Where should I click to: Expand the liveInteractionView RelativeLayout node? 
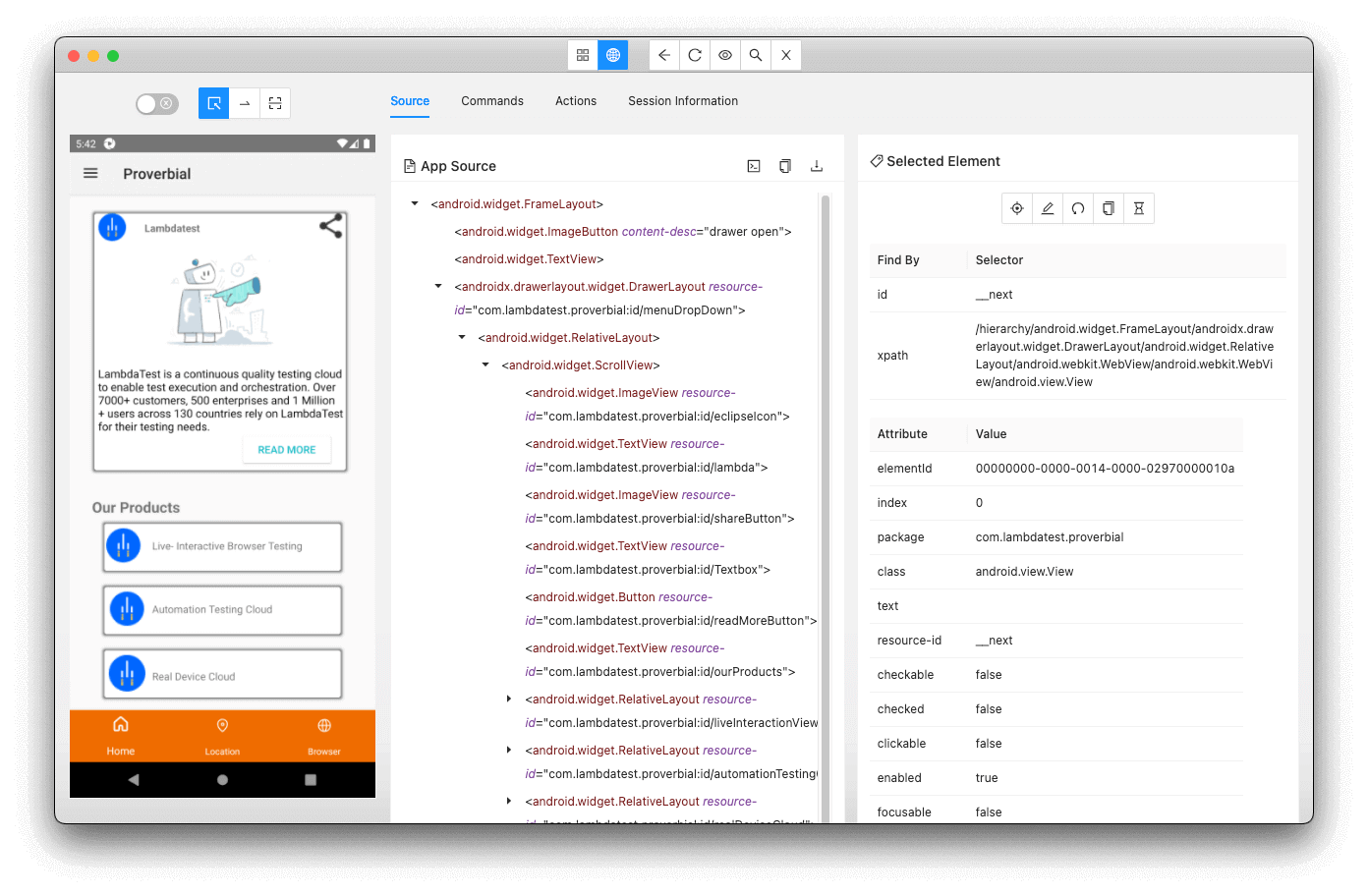point(509,699)
